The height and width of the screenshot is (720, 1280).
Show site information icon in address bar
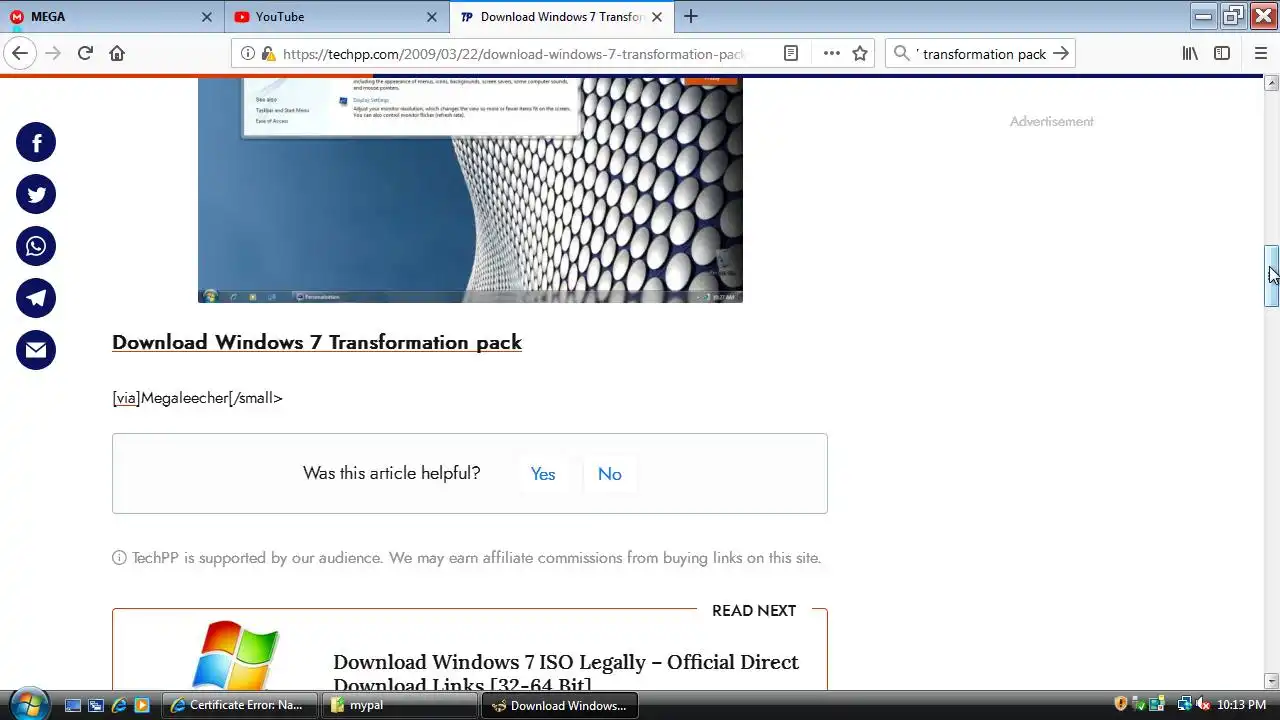point(248,54)
